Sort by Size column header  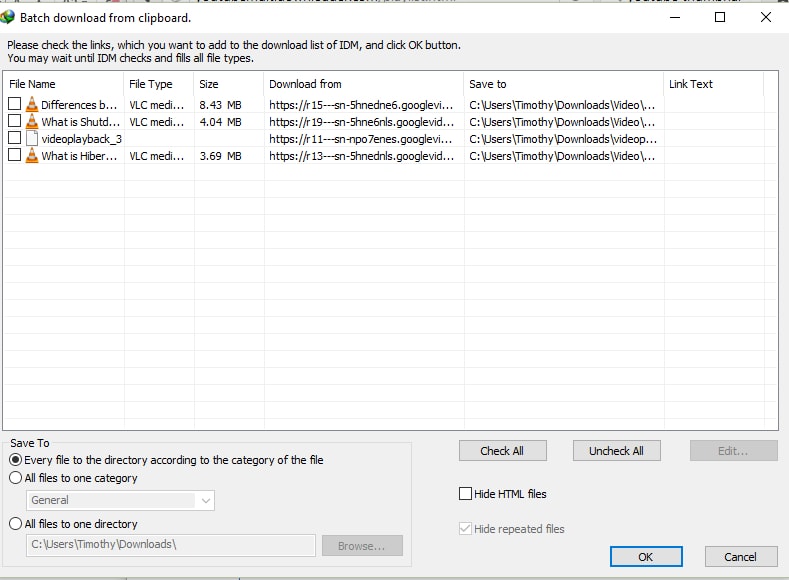[228, 84]
